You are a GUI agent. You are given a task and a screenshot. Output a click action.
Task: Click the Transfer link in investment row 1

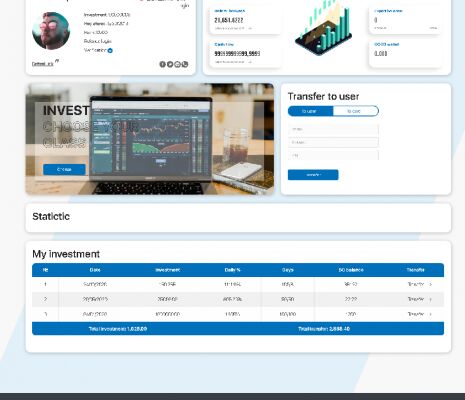[x=416, y=284]
